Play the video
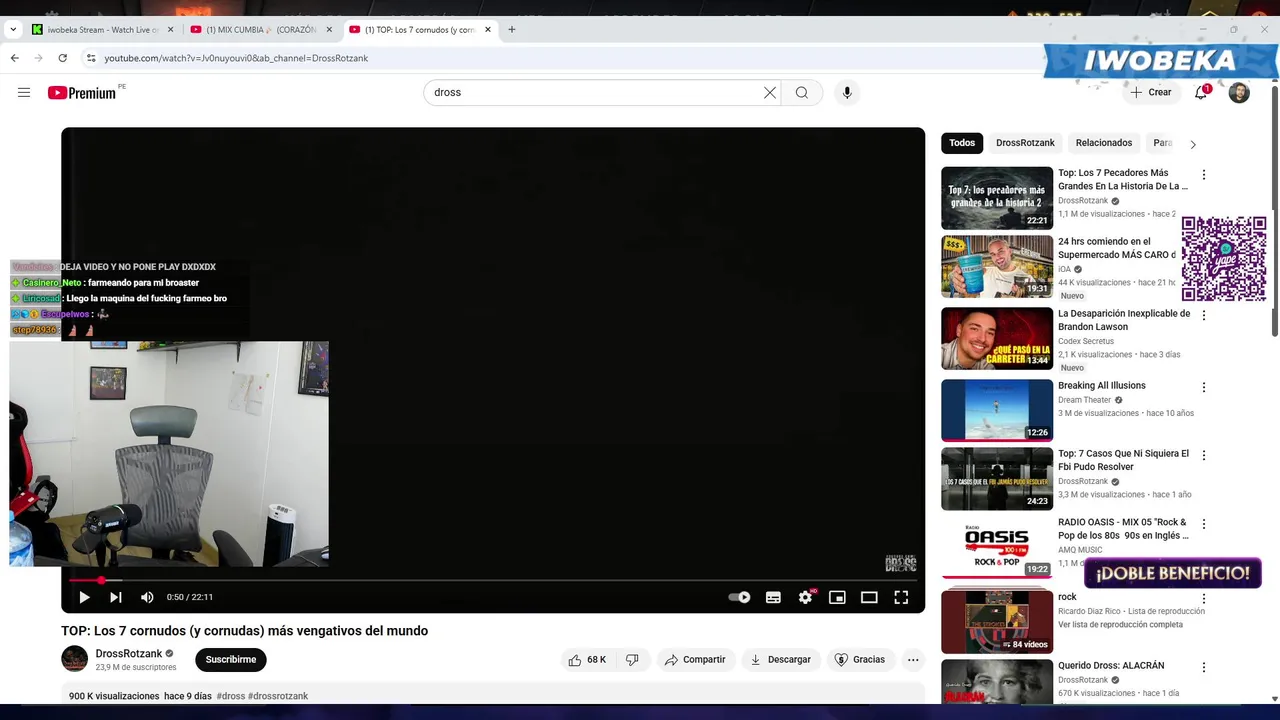Screen dimensions: 1280x720 84,597
